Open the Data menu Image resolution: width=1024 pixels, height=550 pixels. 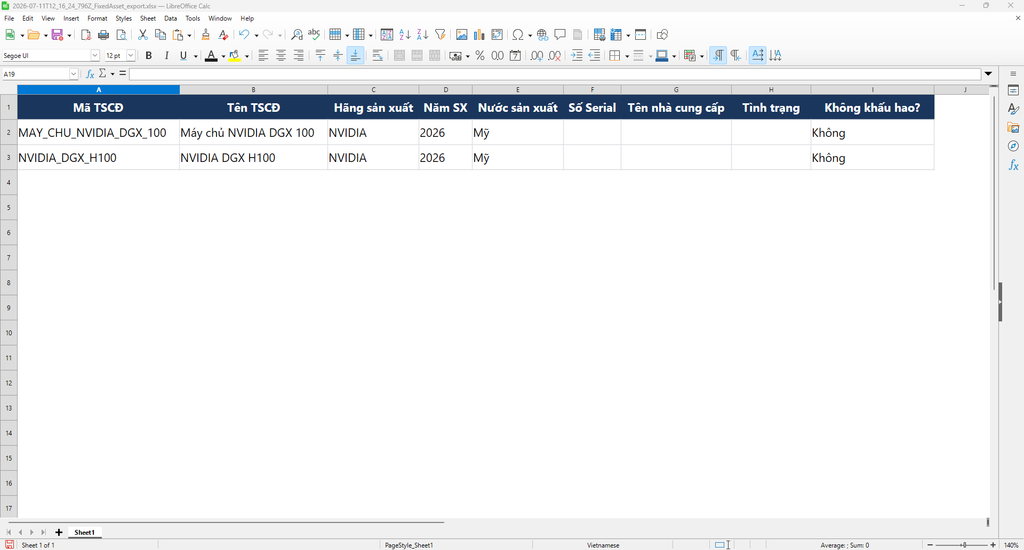170,18
